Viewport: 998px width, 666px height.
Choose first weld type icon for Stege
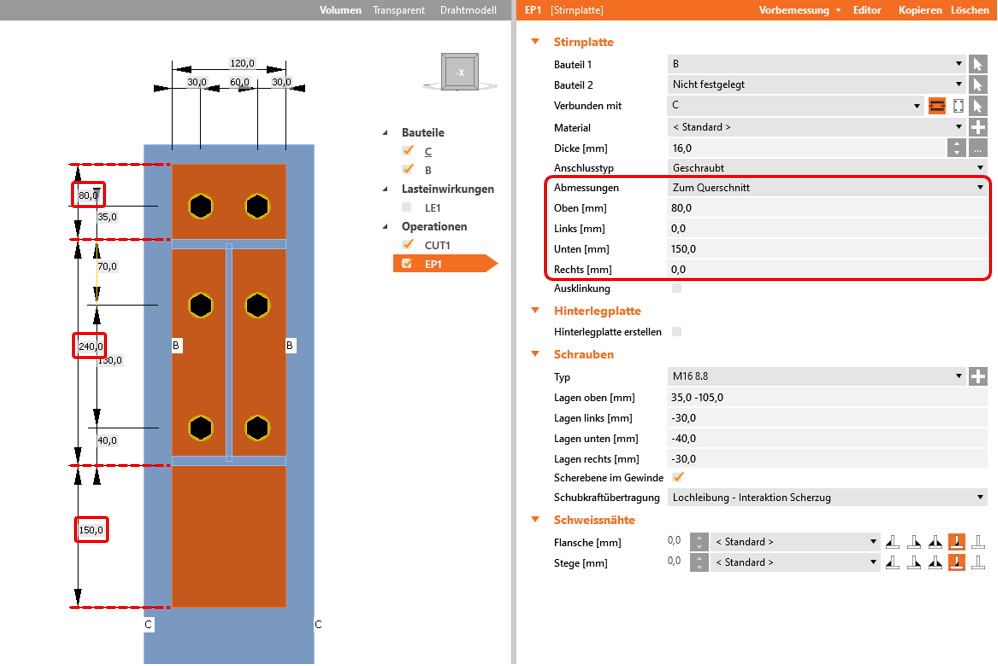point(892,563)
